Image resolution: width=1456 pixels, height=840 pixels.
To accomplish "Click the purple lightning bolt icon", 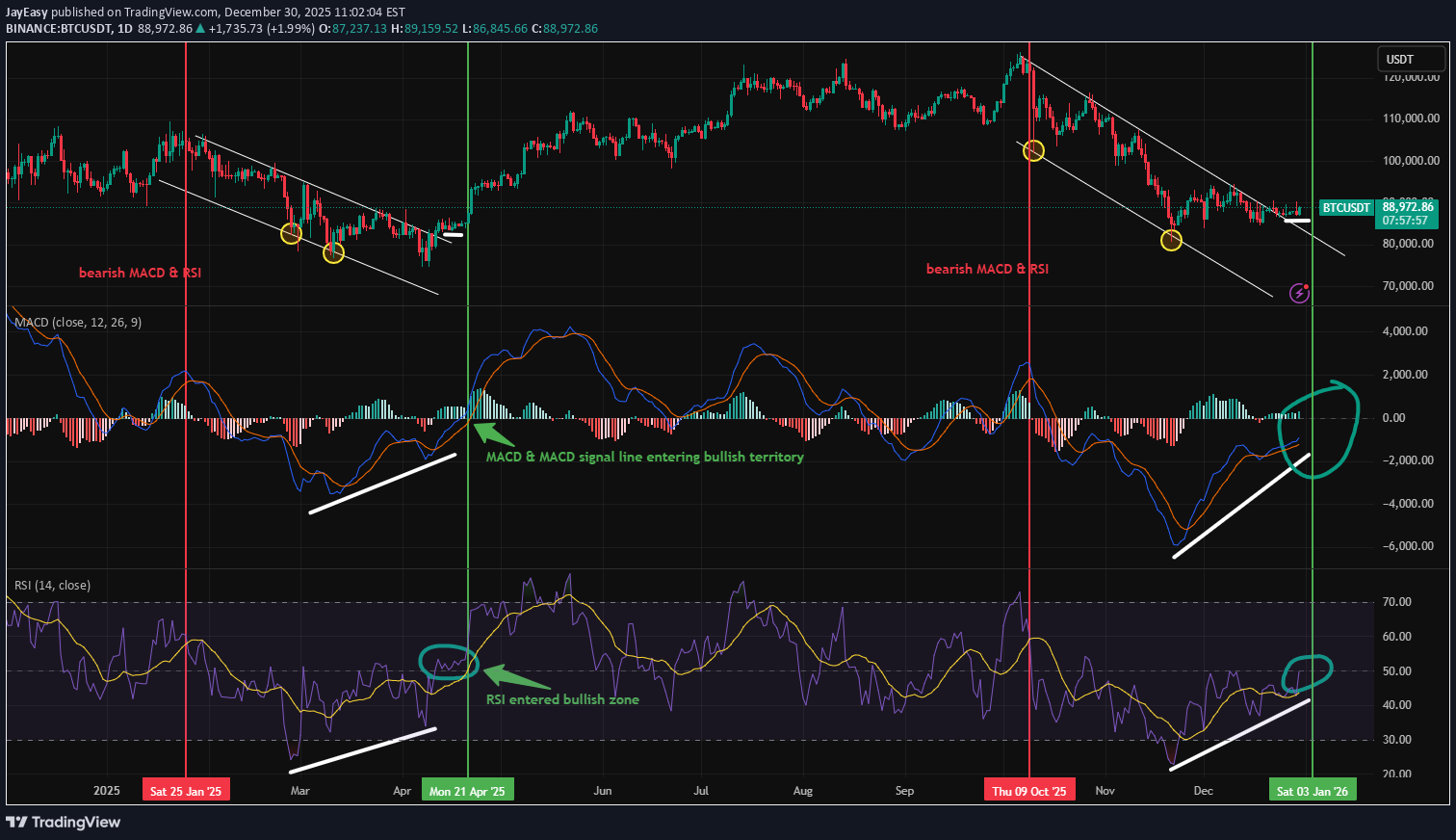I will pos(1299,292).
